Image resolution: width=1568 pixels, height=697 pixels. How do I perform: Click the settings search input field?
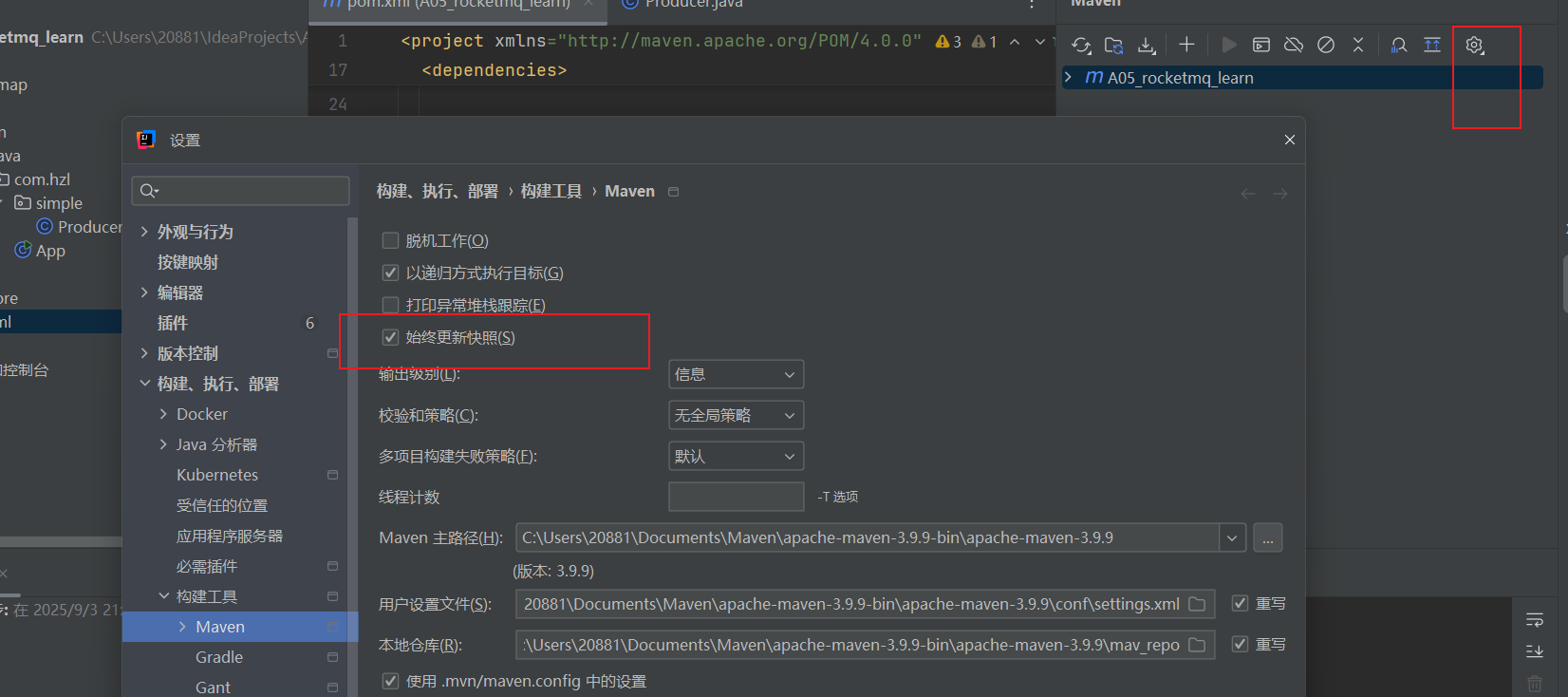click(242, 191)
